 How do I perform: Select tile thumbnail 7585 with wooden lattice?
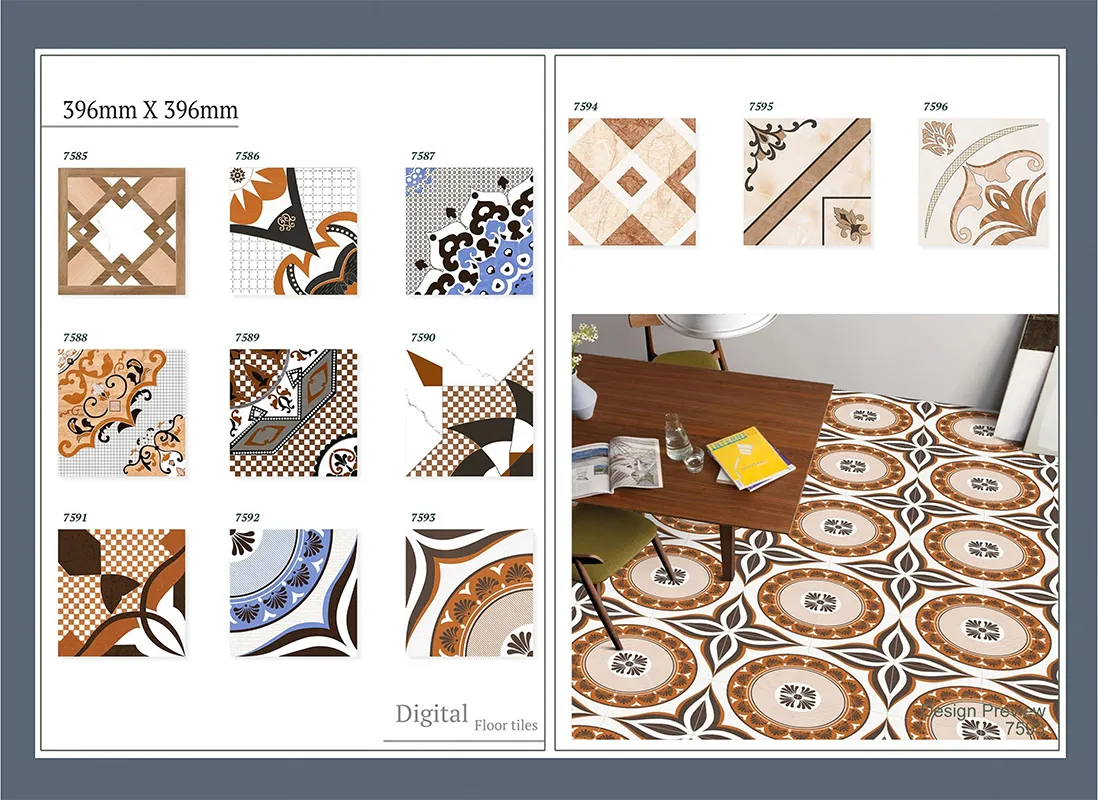121,231
